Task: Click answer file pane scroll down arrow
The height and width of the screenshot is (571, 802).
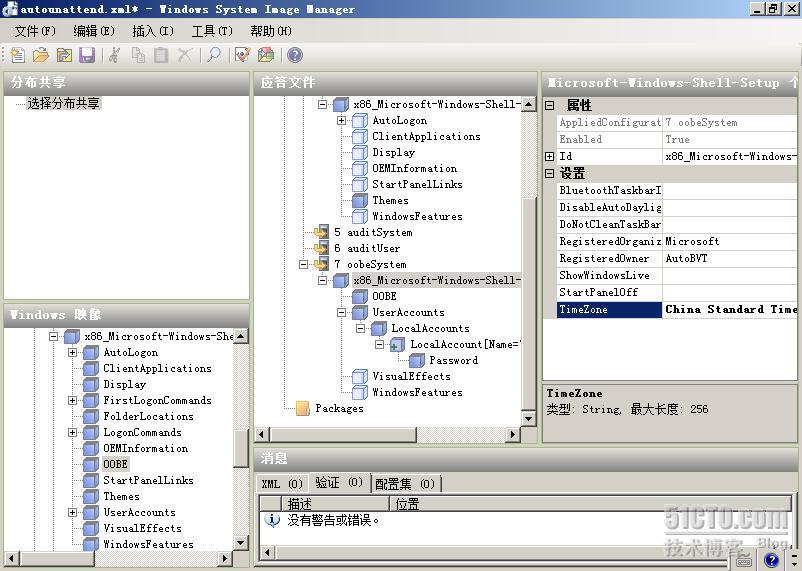Action: 528,419
